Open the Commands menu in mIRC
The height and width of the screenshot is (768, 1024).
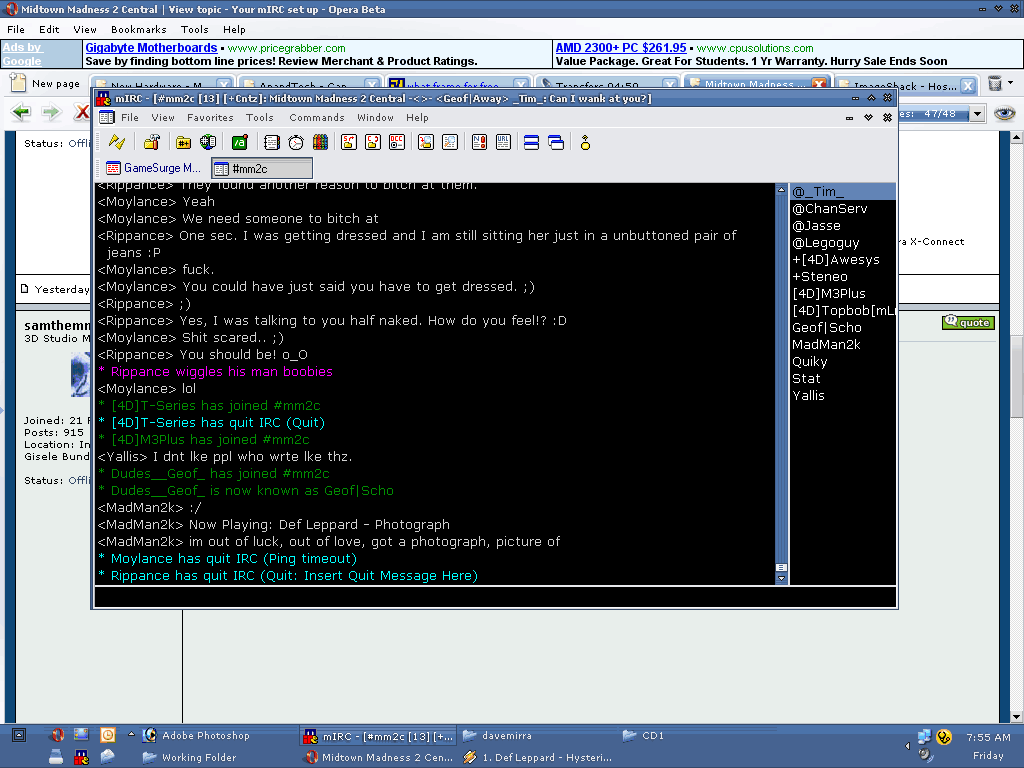(316, 118)
